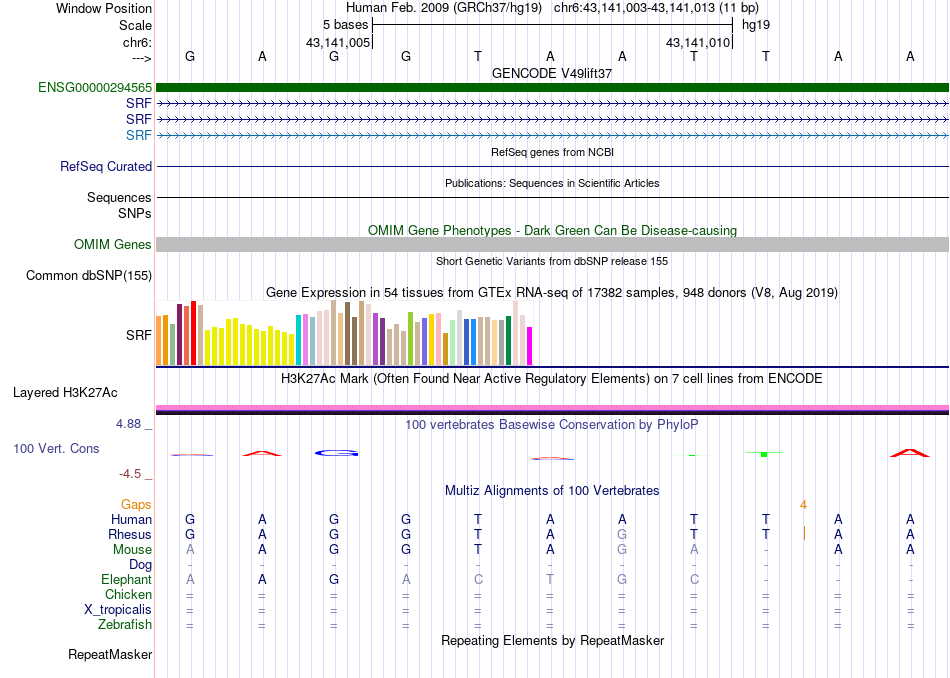Image resolution: width=950 pixels, height=678 pixels.
Task: Click the 'T' base in Elephant row
Action: coord(550,579)
